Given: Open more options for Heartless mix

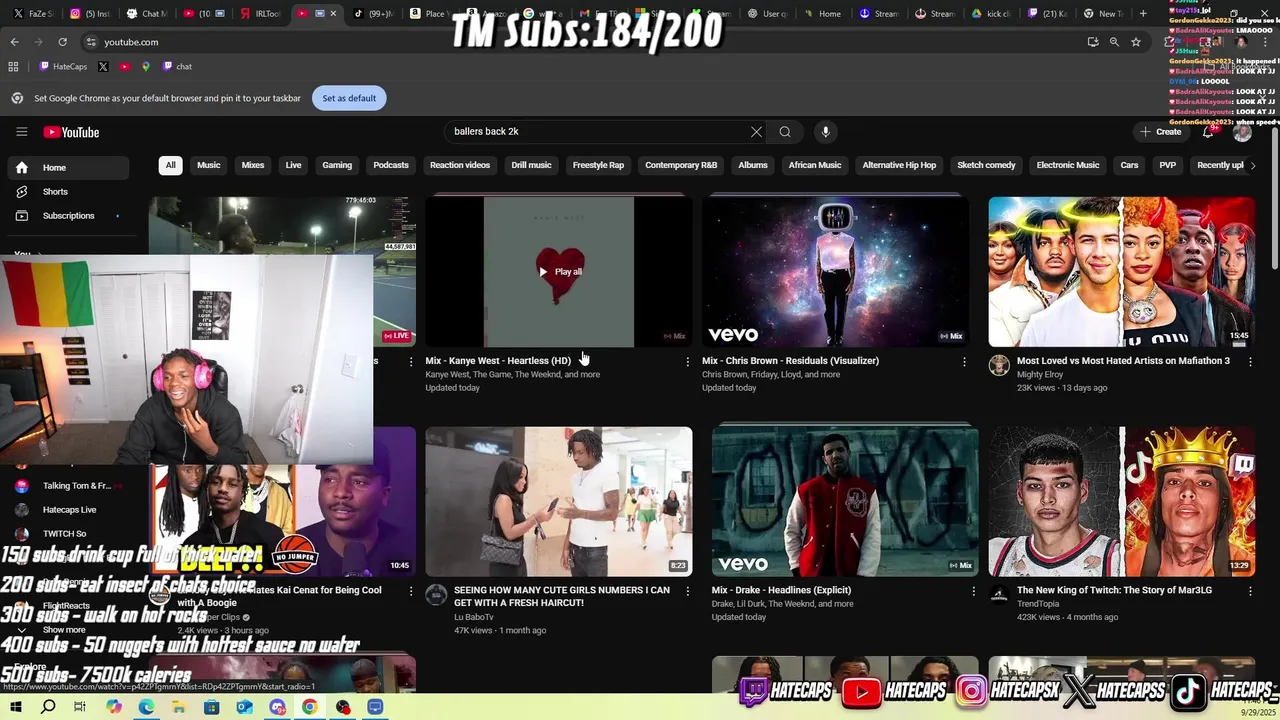Looking at the screenshot, I should click(687, 361).
